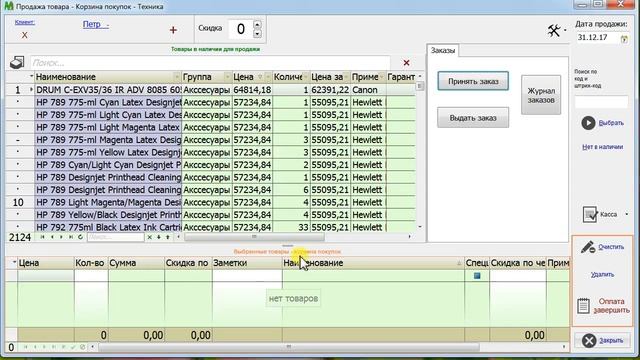The image size is (640, 360).
Task: Go to previous record in products navigator
Action: pos(52,237)
